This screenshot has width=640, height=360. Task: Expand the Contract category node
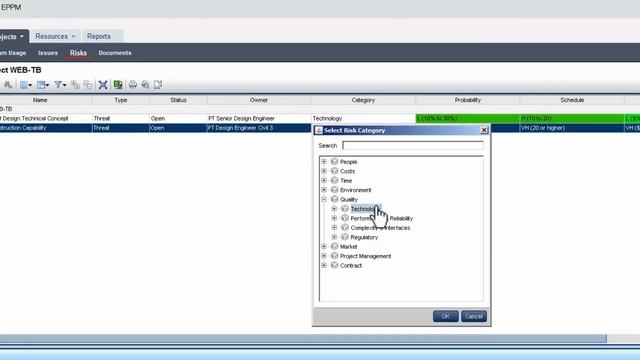(x=324, y=265)
